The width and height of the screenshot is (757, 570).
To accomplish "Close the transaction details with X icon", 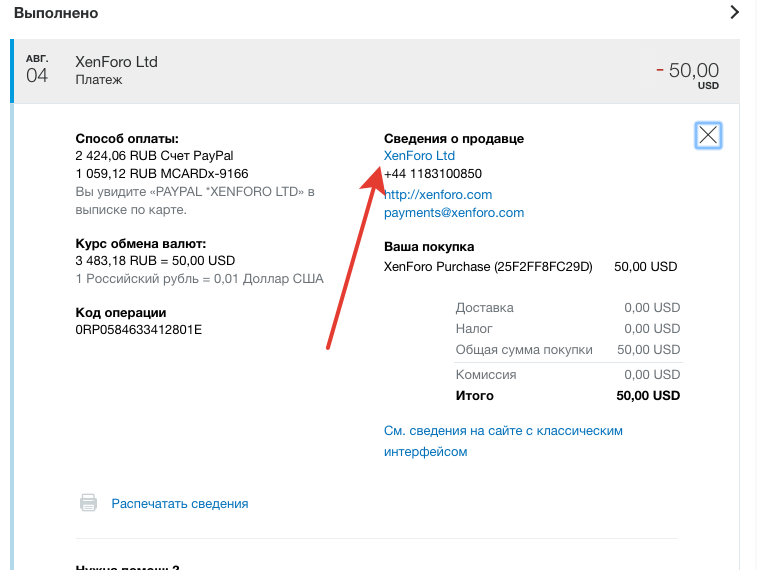I will coord(708,135).
